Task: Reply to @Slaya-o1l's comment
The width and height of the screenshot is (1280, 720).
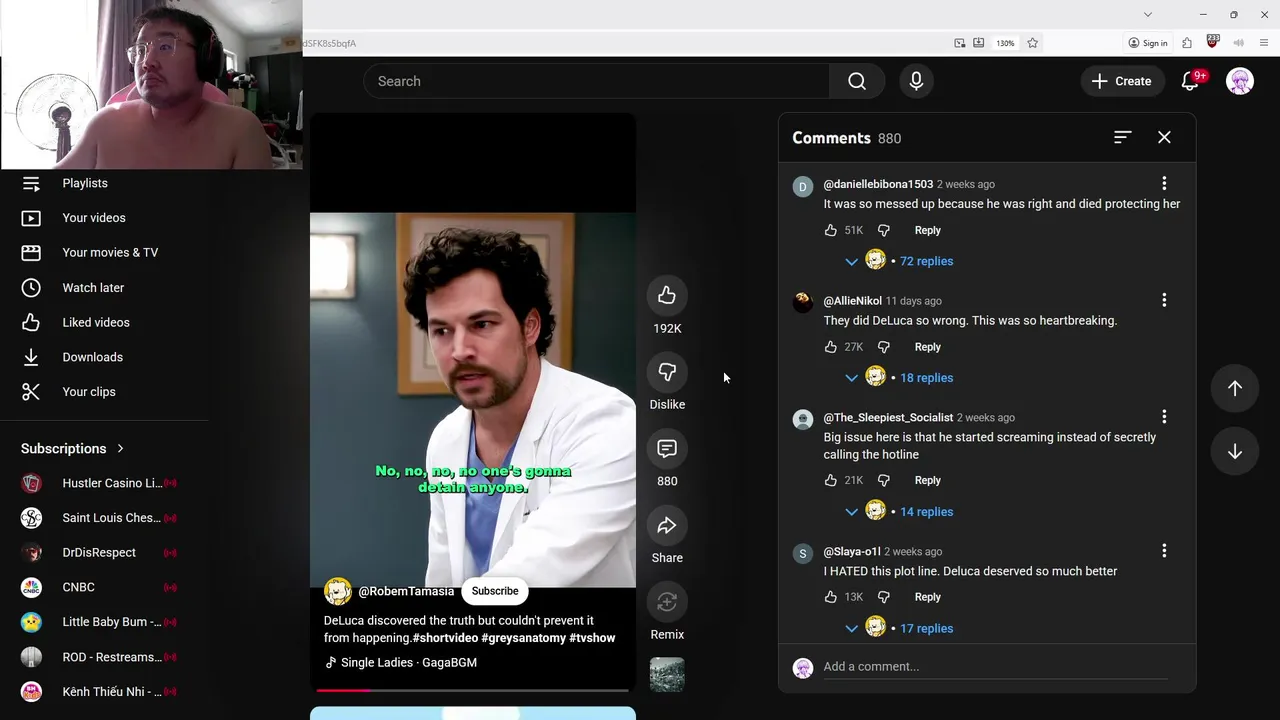Action: click(927, 597)
